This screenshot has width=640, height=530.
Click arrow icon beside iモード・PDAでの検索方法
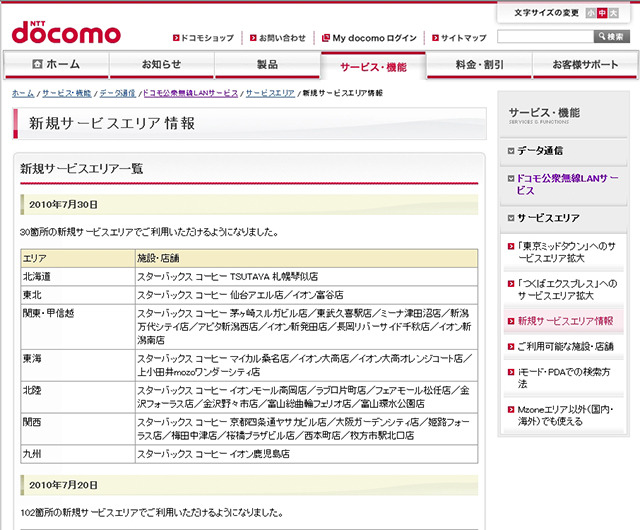(511, 372)
